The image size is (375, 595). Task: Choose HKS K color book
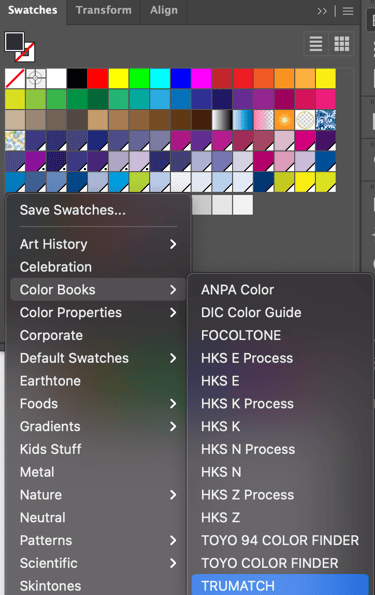280,426
